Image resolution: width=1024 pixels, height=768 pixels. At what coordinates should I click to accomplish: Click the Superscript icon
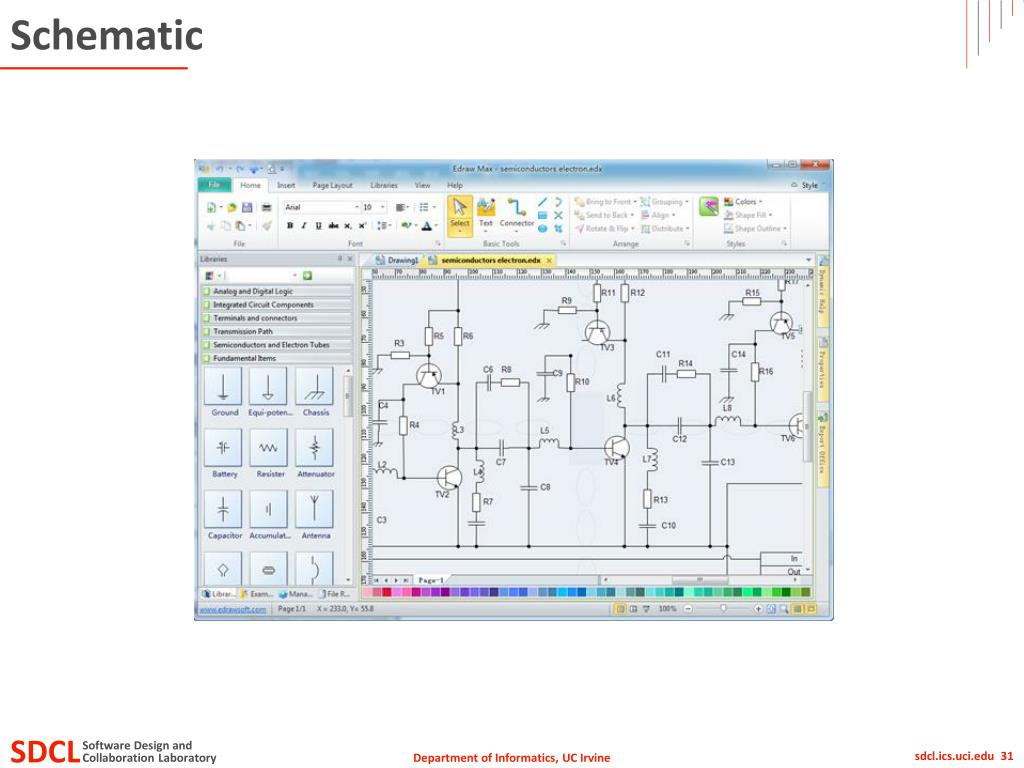pyautogui.click(x=362, y=226)
